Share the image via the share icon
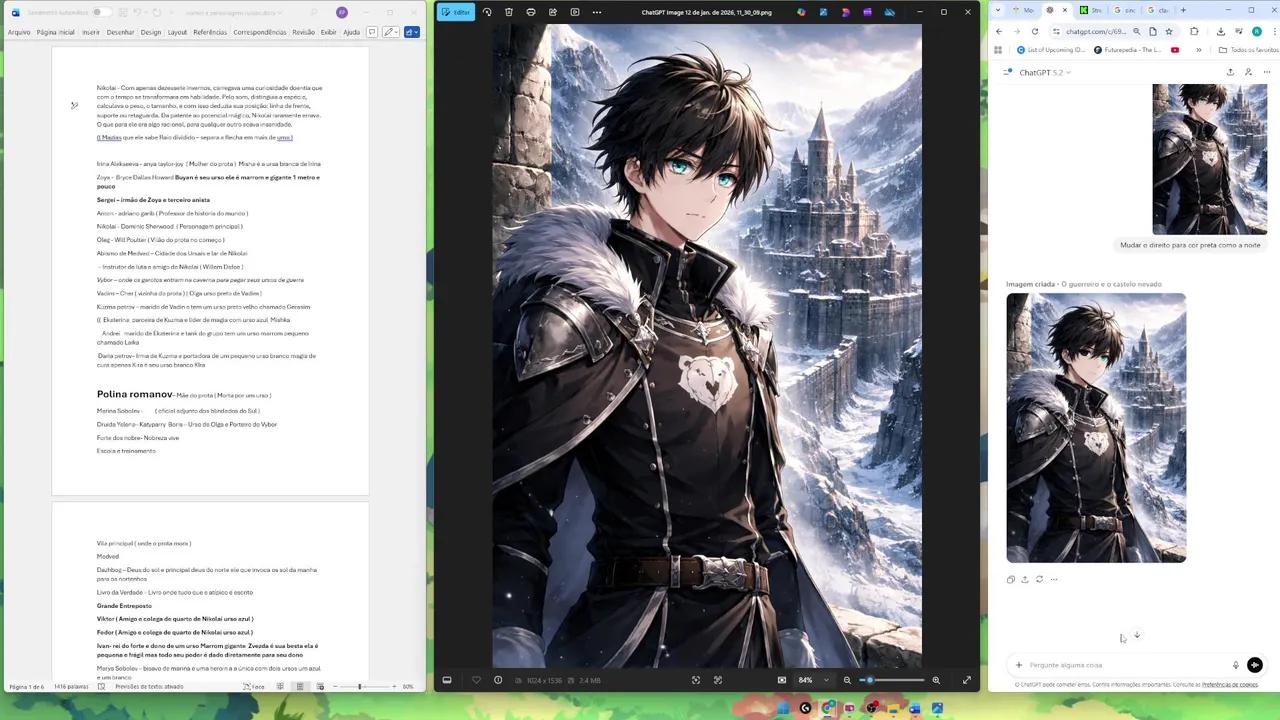The width and height of the screenshot is (1280, 720). click(553, 12)
